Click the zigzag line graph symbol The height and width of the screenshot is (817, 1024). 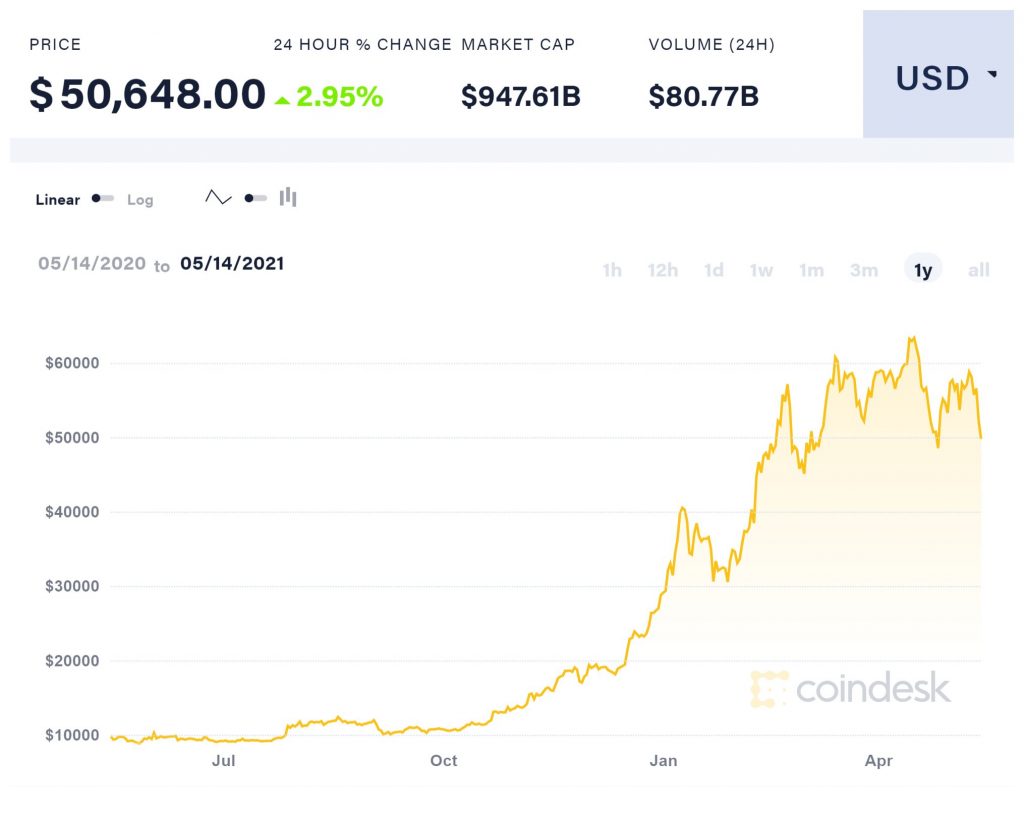pyautogui.click(x=218, y=196)
